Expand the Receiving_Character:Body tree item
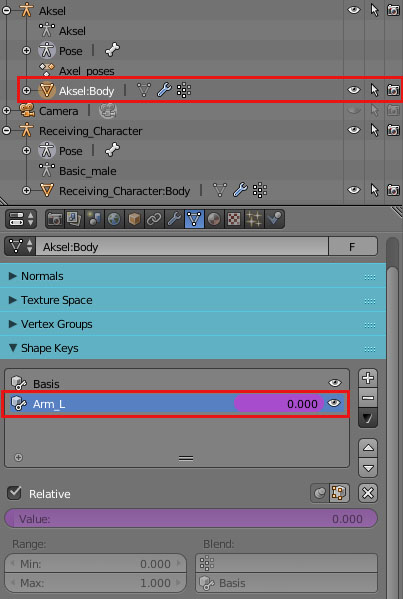The height and width of the screenshot is (599, 403). click(x=26, y=190)
